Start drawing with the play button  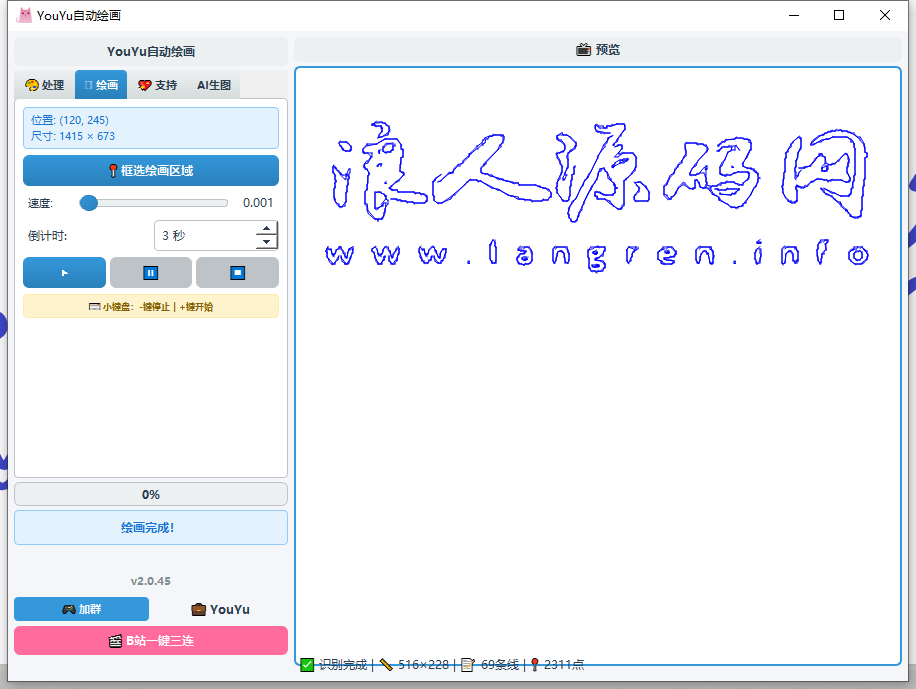click(x=64, y=272)
